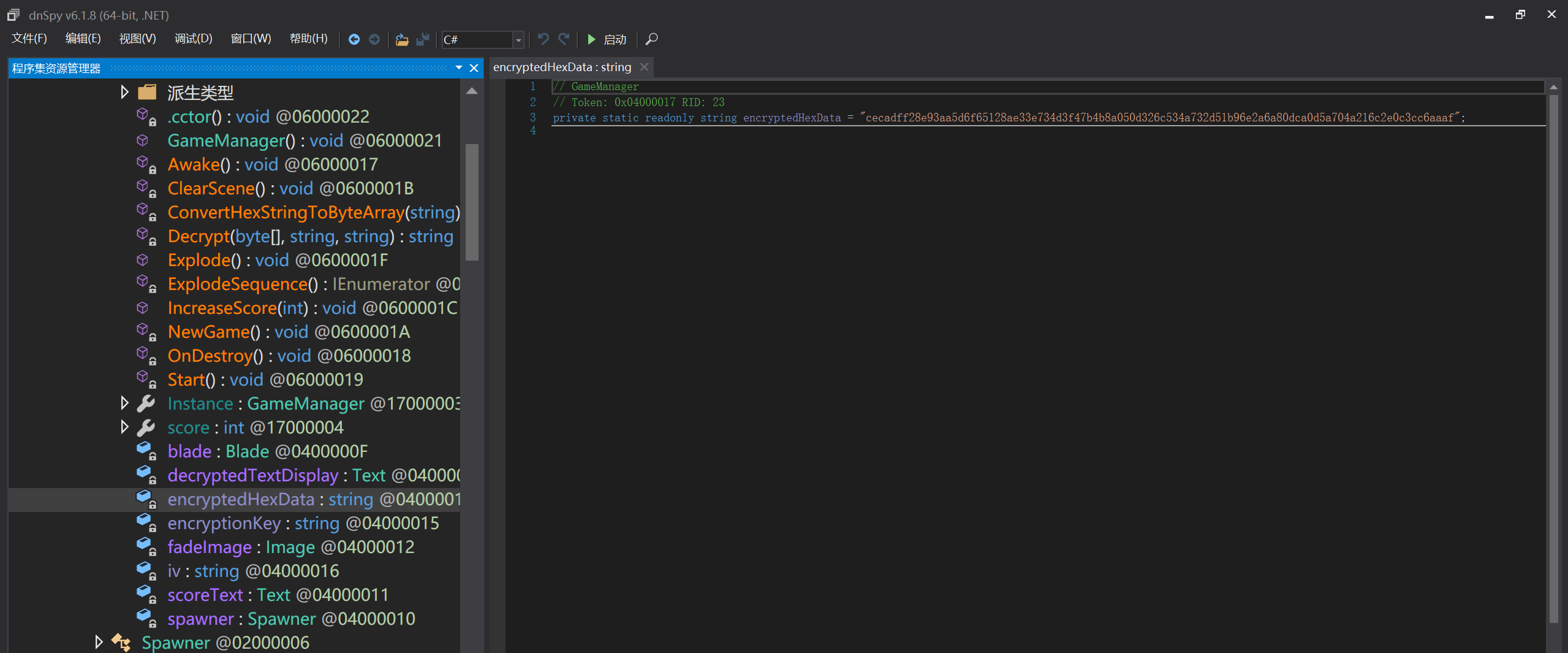Expand the 派生类型 folder node
The height and width of the screenshot is (653, 1568).
[x=124, y=93]
